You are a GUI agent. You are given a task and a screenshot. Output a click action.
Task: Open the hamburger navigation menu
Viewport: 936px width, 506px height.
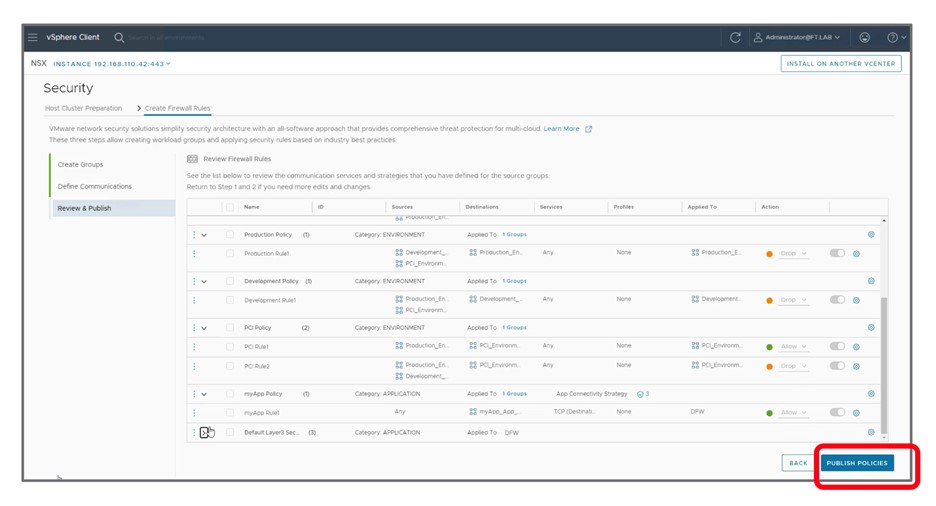pyautogui.click(x=32, y=37)
